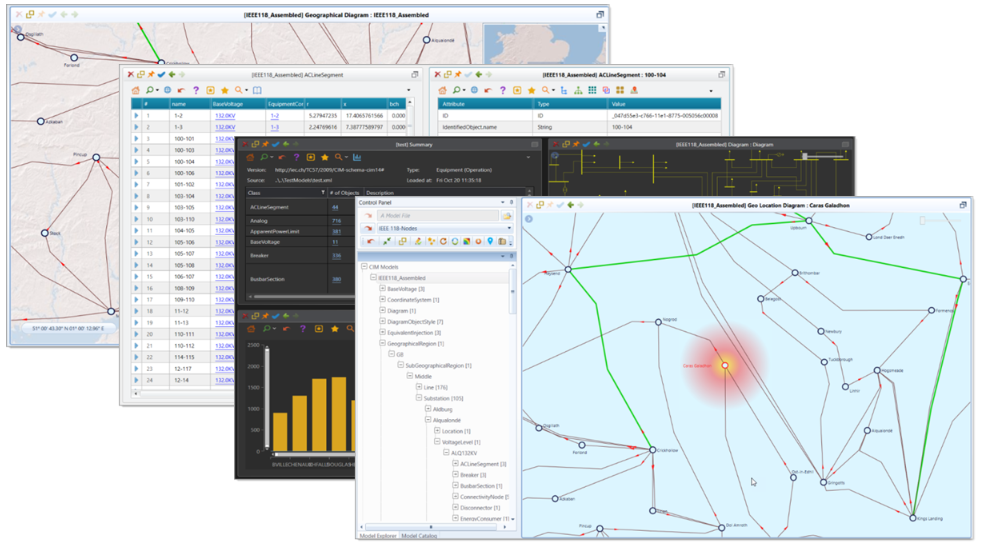Click the map pin icon in Control Panel toolbar
This screenshot has height=545, width=982.
pyautogui.click(x=490, y=241)
